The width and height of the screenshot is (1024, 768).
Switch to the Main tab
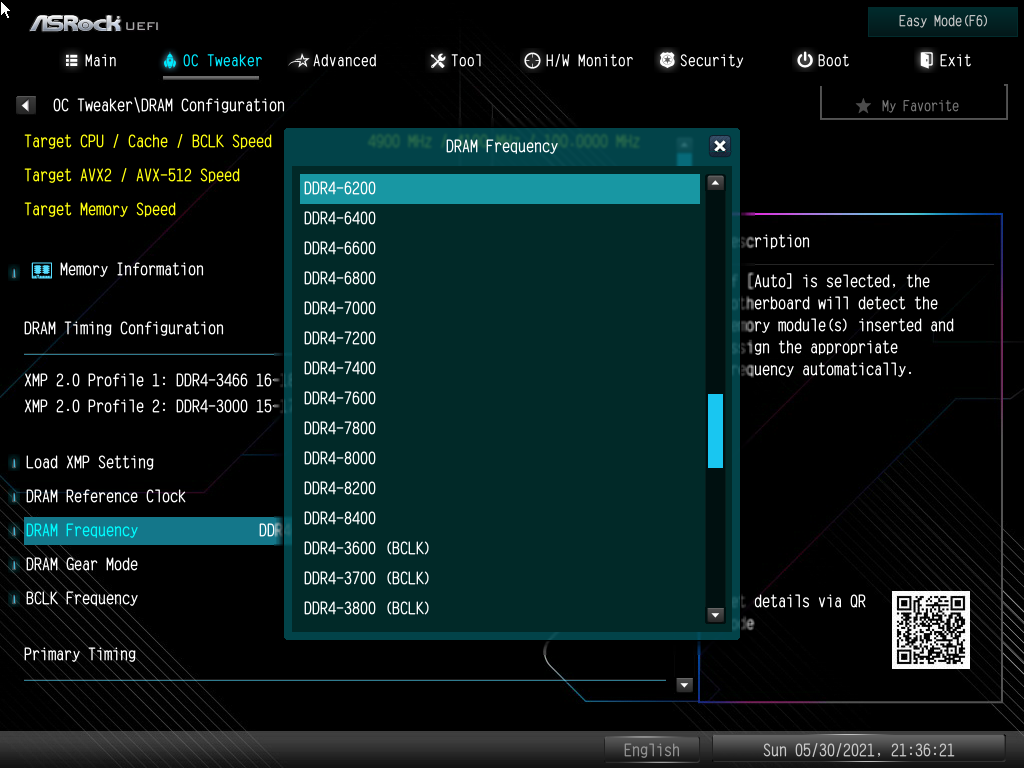coord(91,61)
